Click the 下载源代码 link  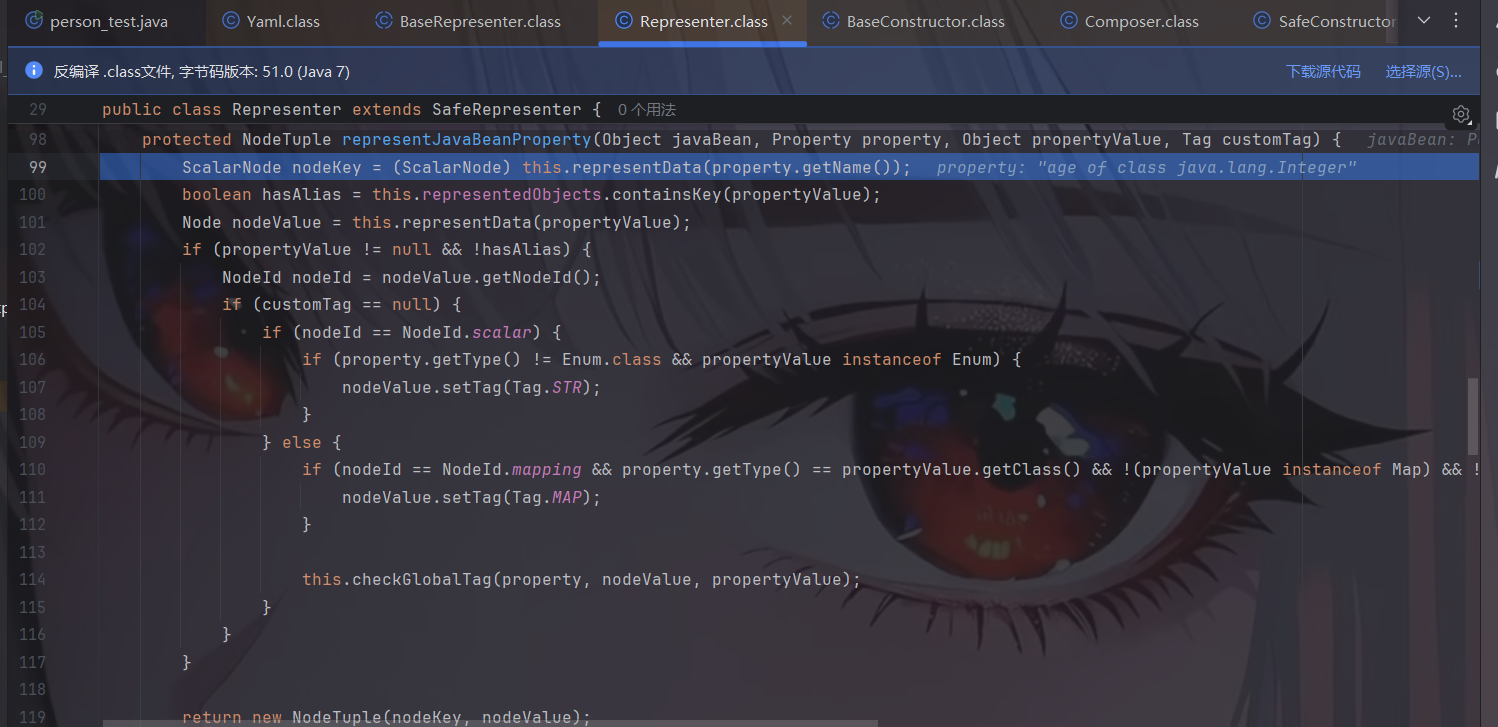pos(1323,71)
